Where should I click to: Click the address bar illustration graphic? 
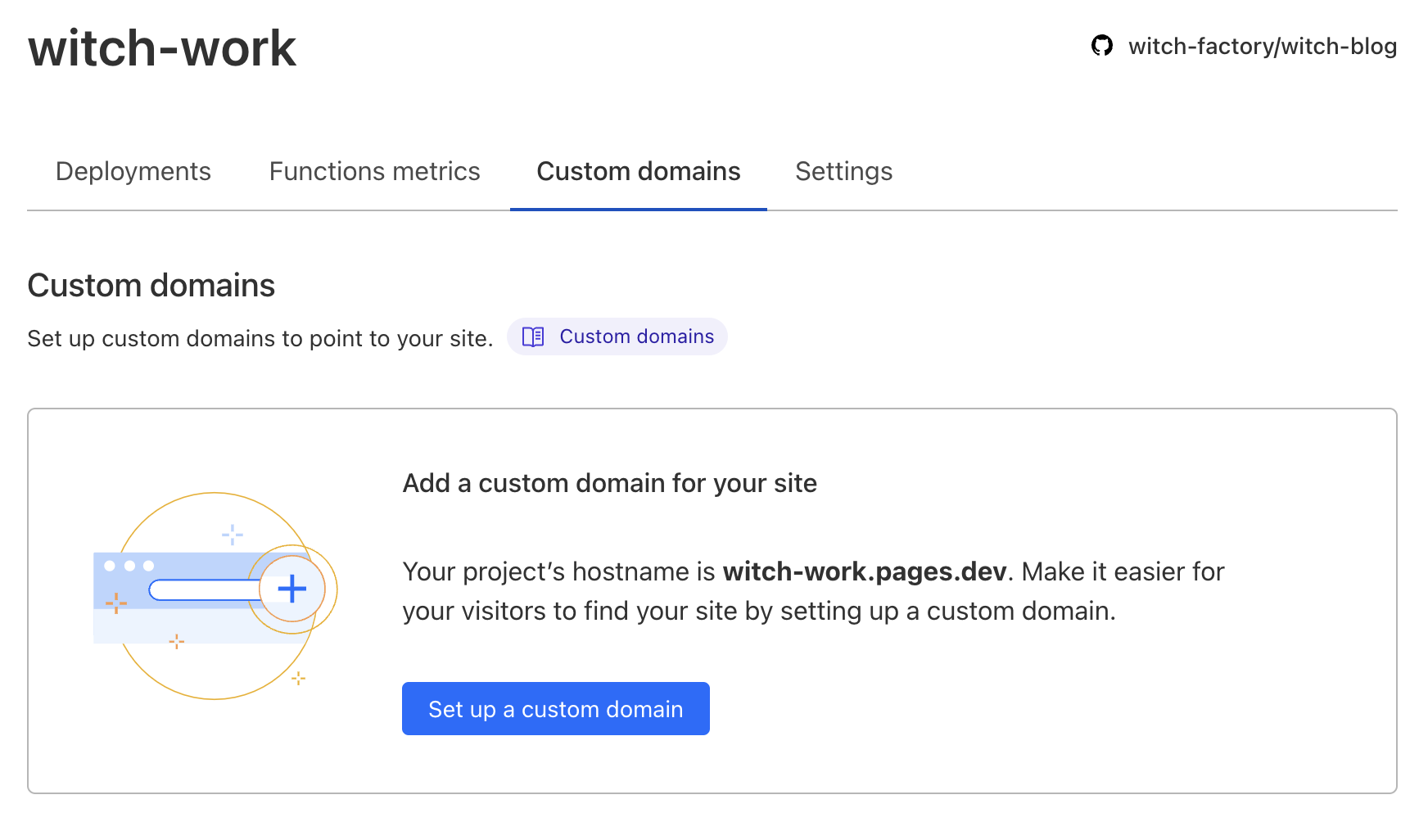(204, 588)
